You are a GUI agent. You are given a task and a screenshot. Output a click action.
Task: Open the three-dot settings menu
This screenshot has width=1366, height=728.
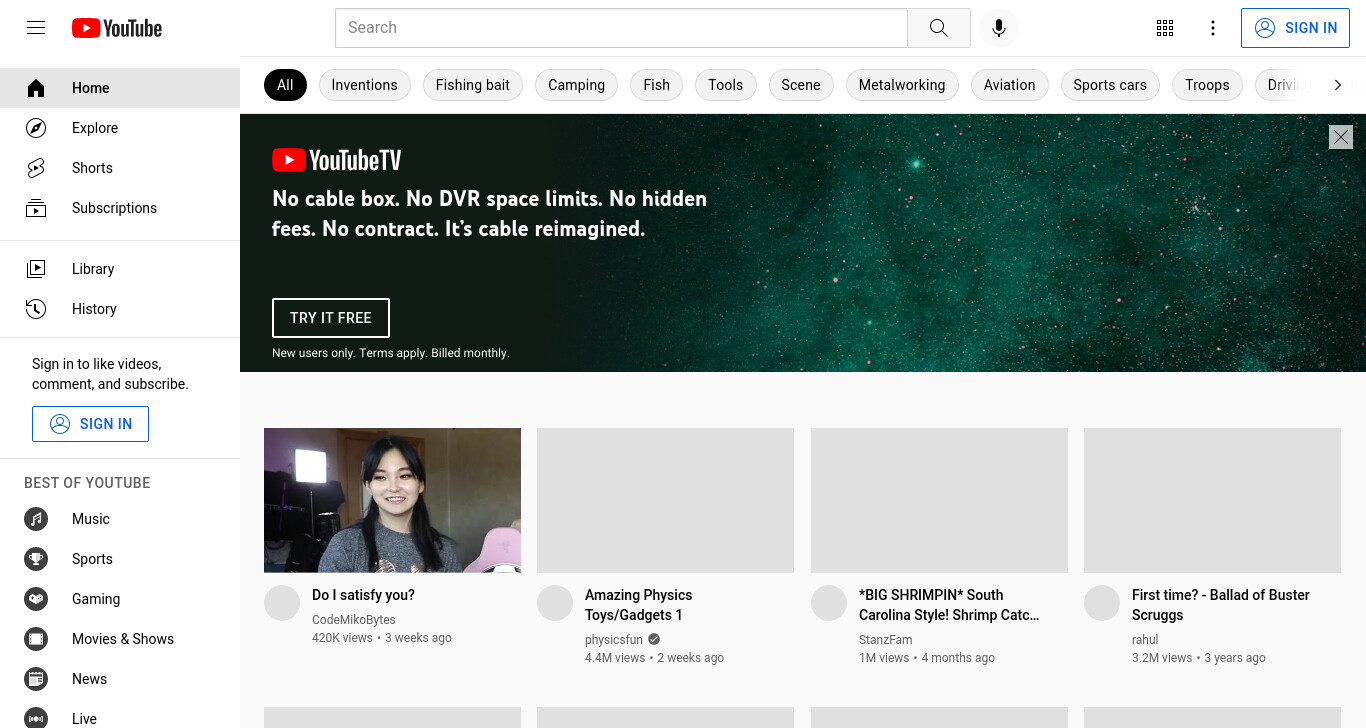click(x=1213, y=28)
